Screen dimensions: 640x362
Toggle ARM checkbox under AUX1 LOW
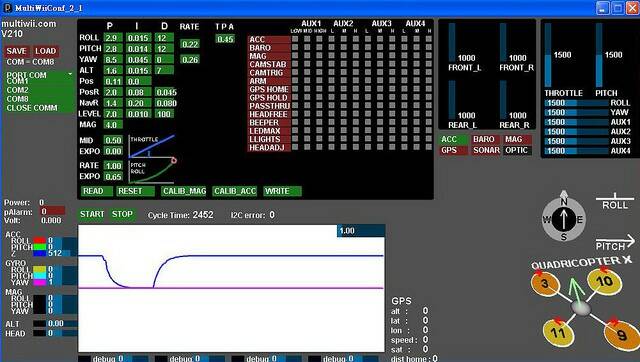pos(295,81)
